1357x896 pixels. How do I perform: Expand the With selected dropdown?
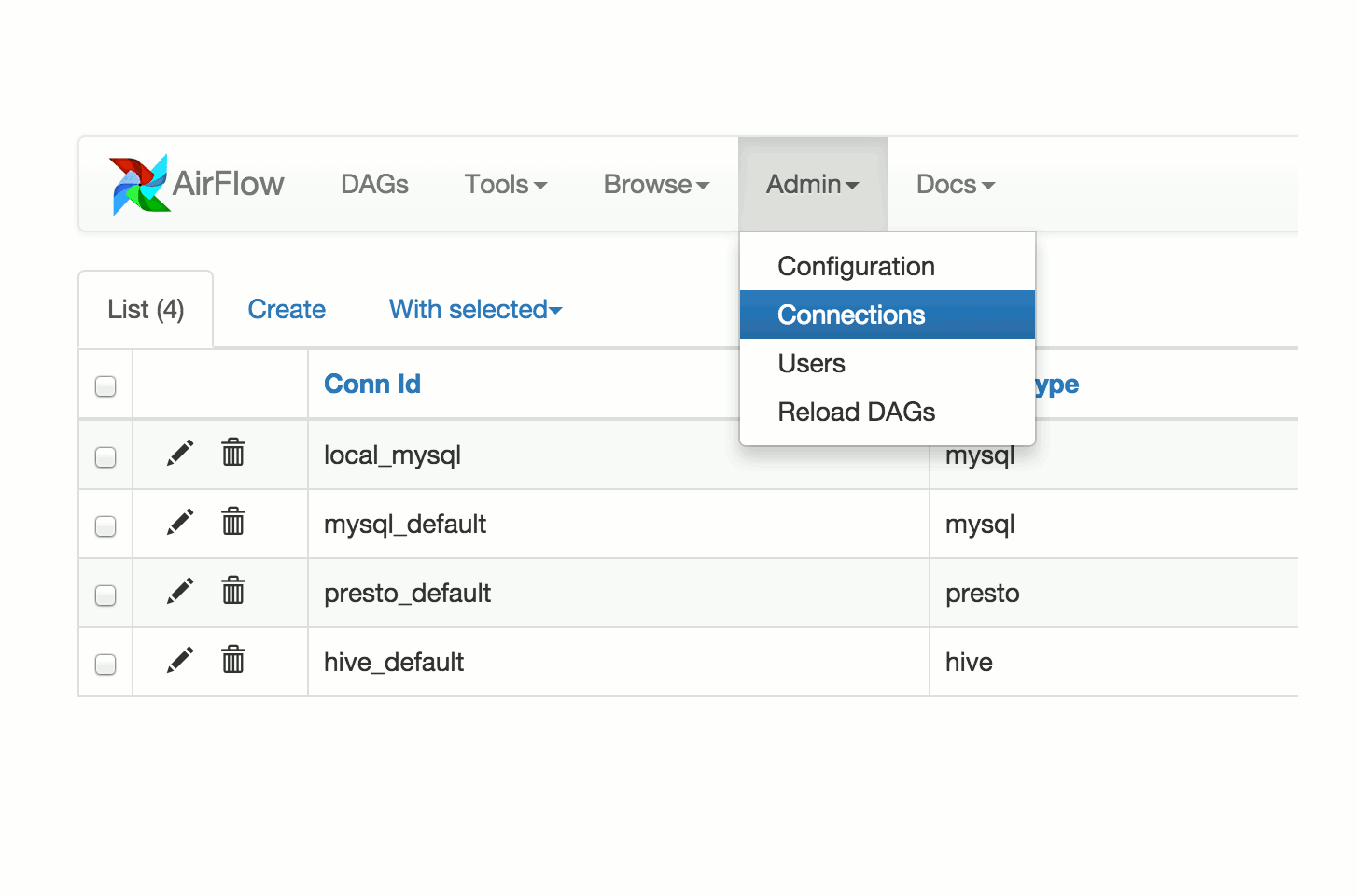(x=474, y=309)
